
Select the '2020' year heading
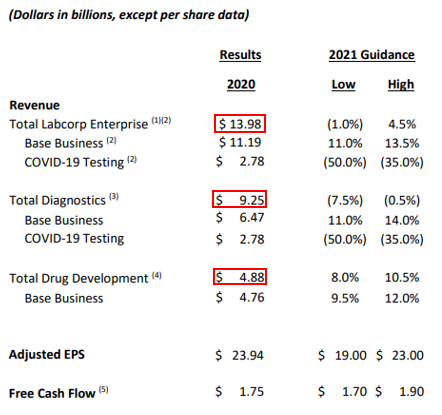(241, 84)
